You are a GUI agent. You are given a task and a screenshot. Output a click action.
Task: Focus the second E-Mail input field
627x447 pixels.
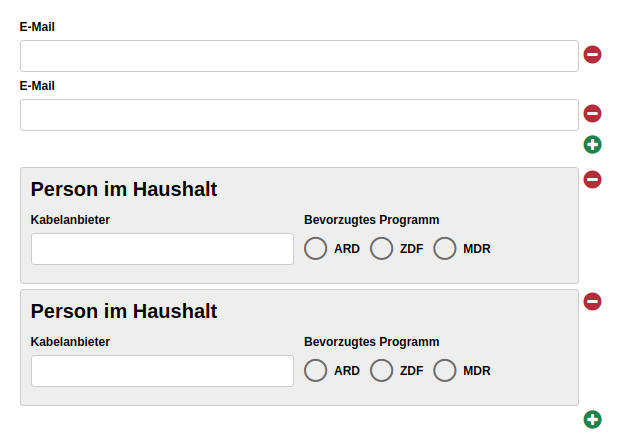pyautogui.click(x=300, y=115)
